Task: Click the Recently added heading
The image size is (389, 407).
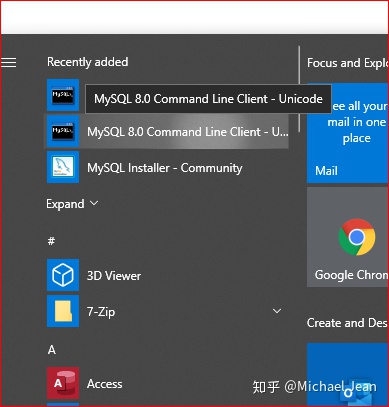Action: click(x=88, y=62)
